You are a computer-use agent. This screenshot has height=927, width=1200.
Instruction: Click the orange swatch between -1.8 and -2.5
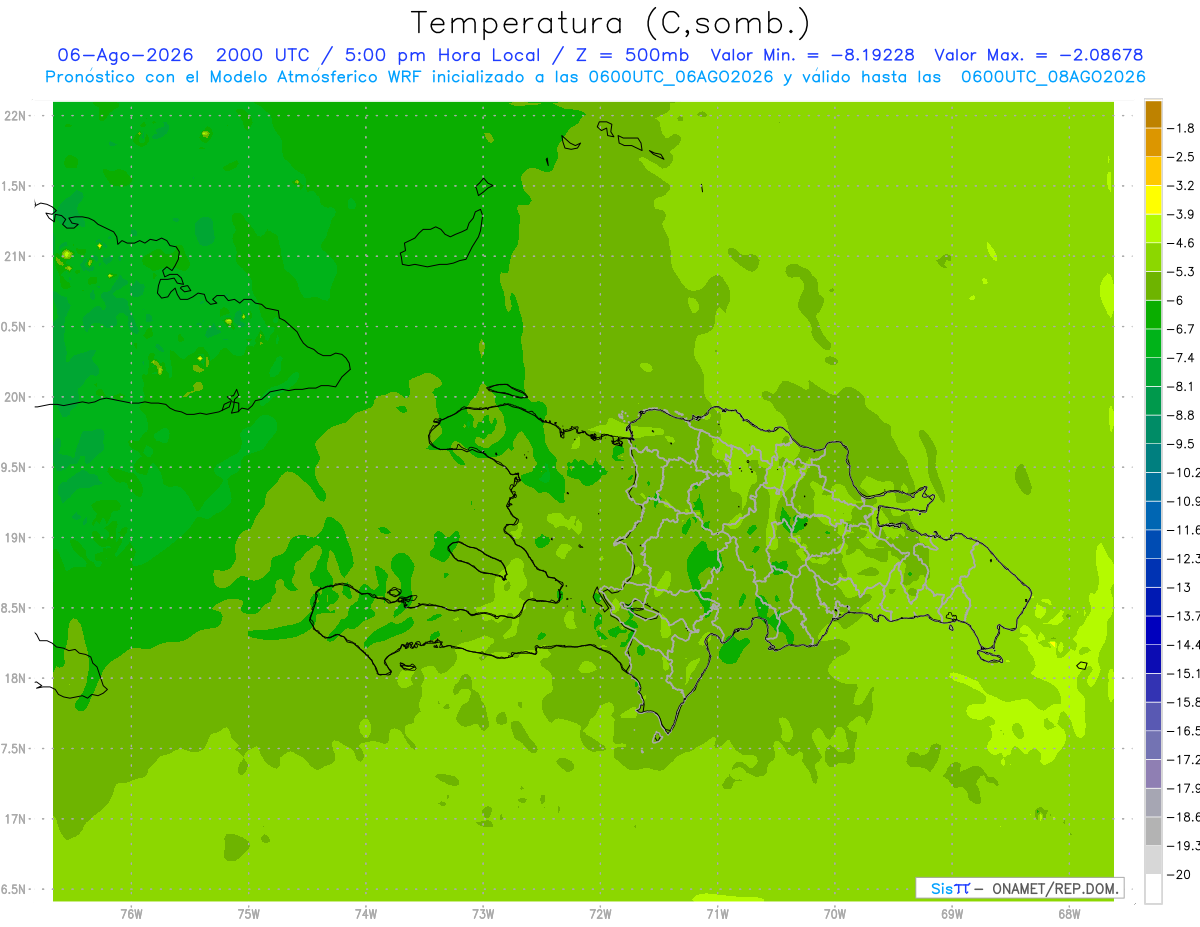[1153, 143]
